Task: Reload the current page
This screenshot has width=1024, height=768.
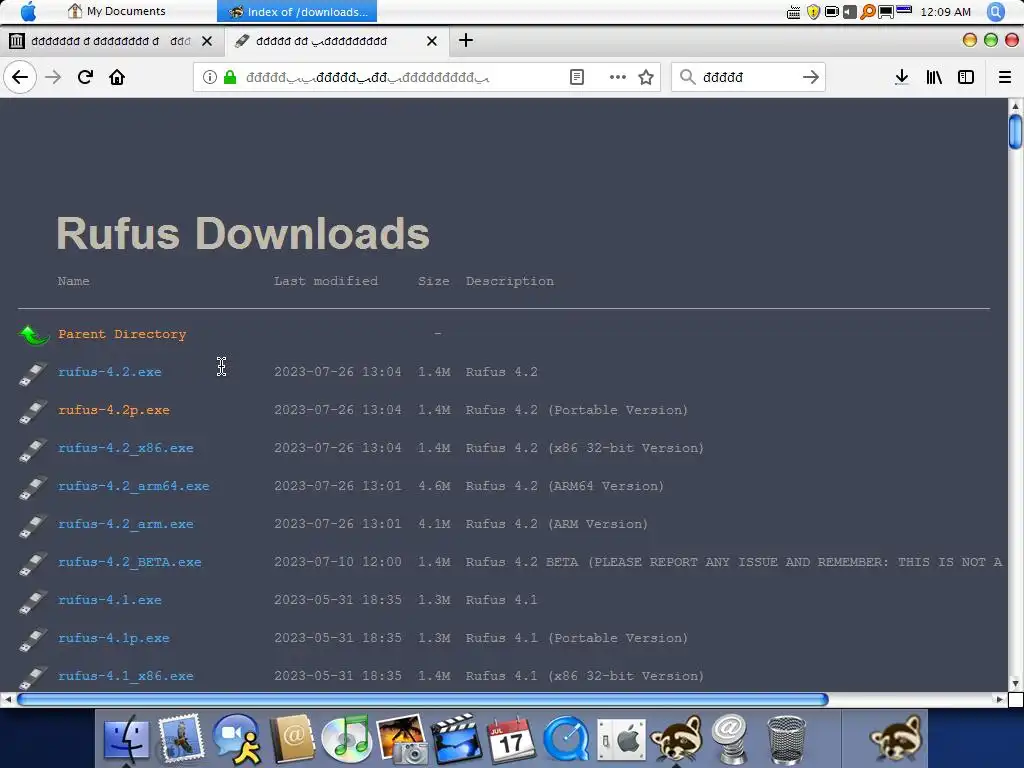Action: [x=85, y=77]
